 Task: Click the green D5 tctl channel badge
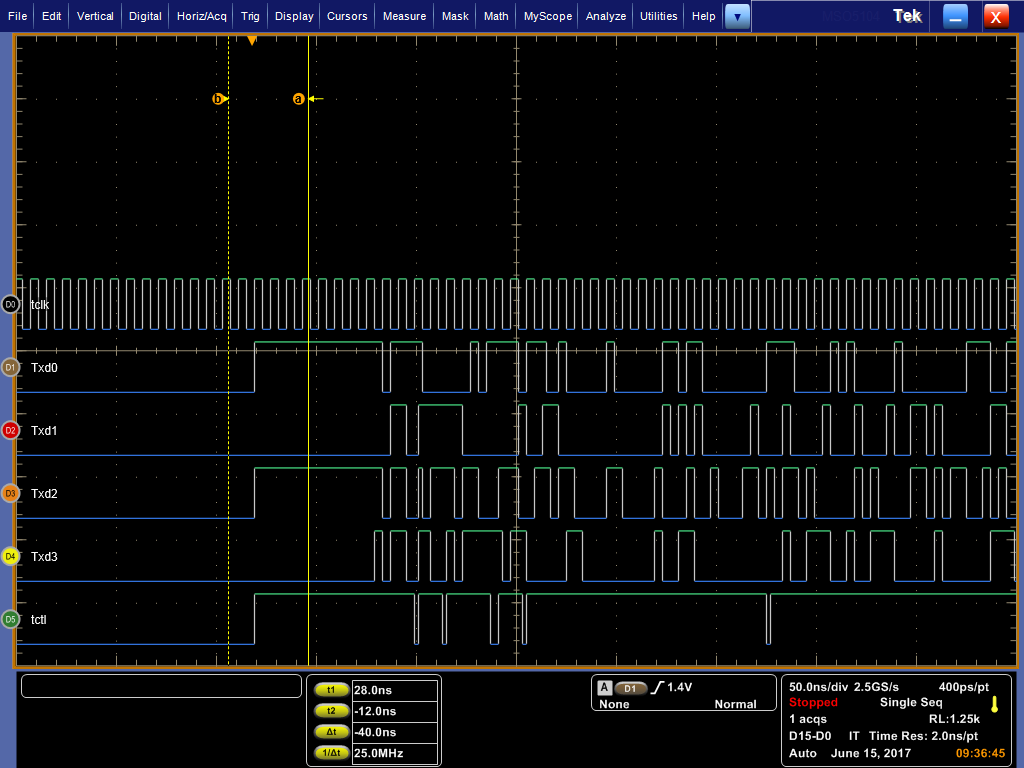click(x=10, y=619)
